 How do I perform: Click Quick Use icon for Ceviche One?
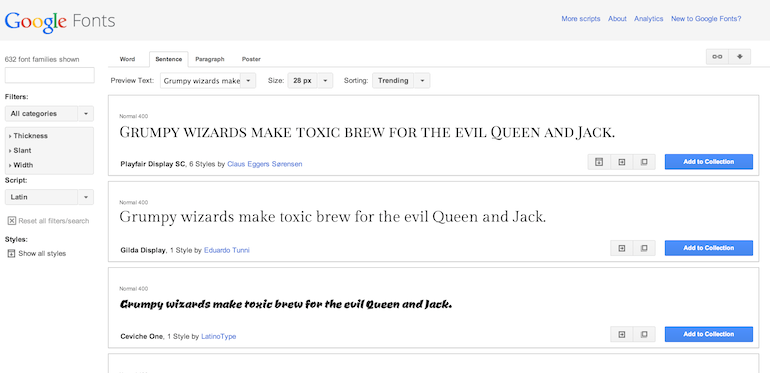[x=622, y=335]
